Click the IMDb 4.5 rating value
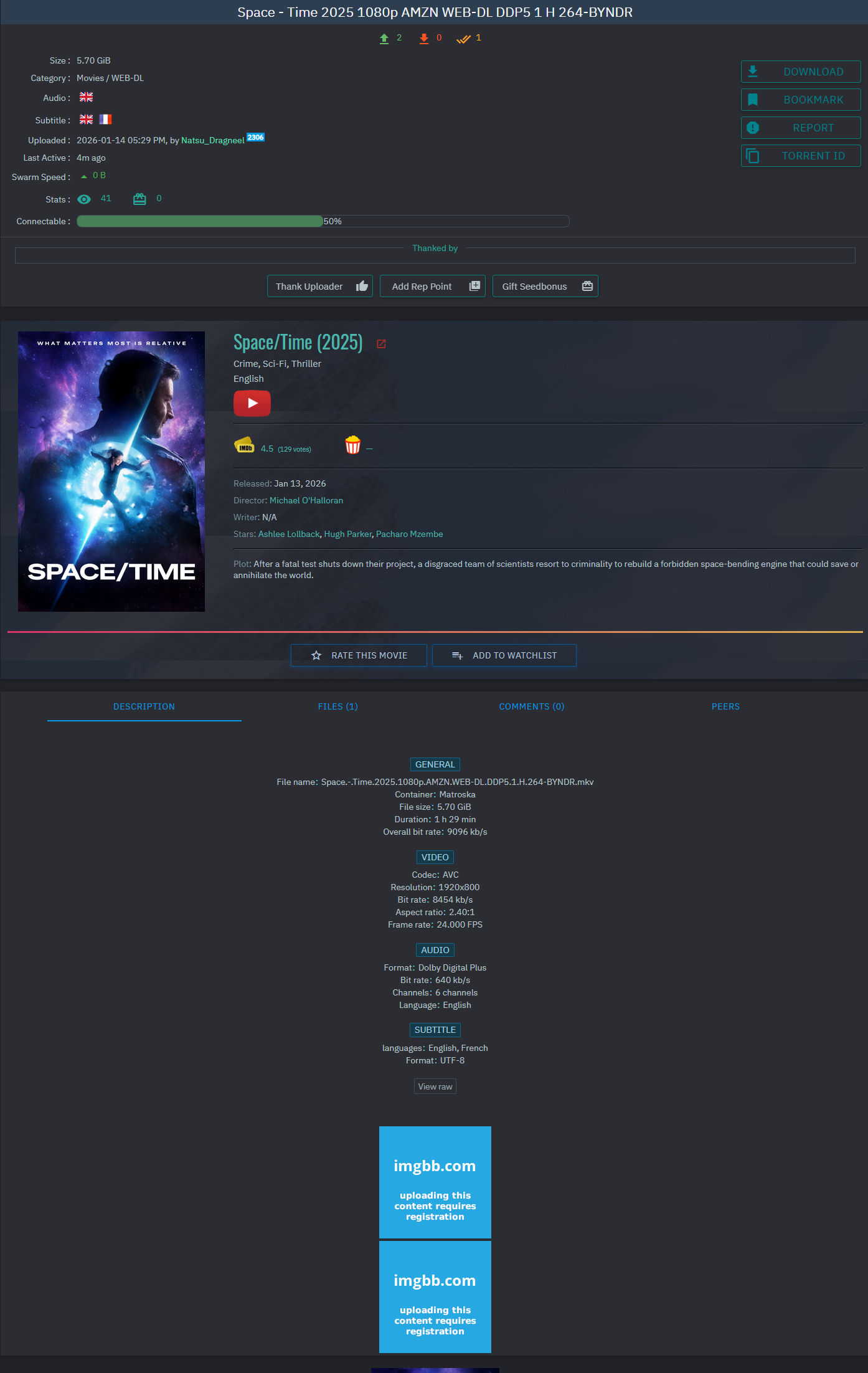 267,449
